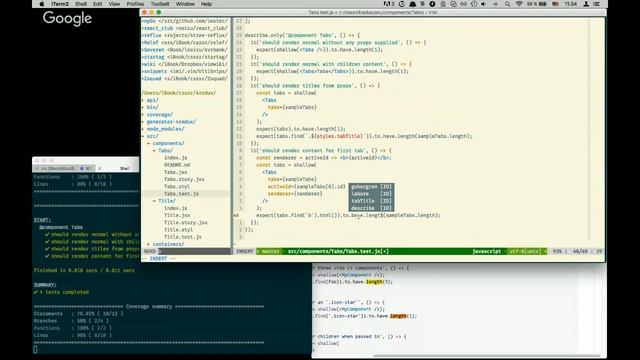Click the lightning bolt menu bar icon

(x=422, y=4)
